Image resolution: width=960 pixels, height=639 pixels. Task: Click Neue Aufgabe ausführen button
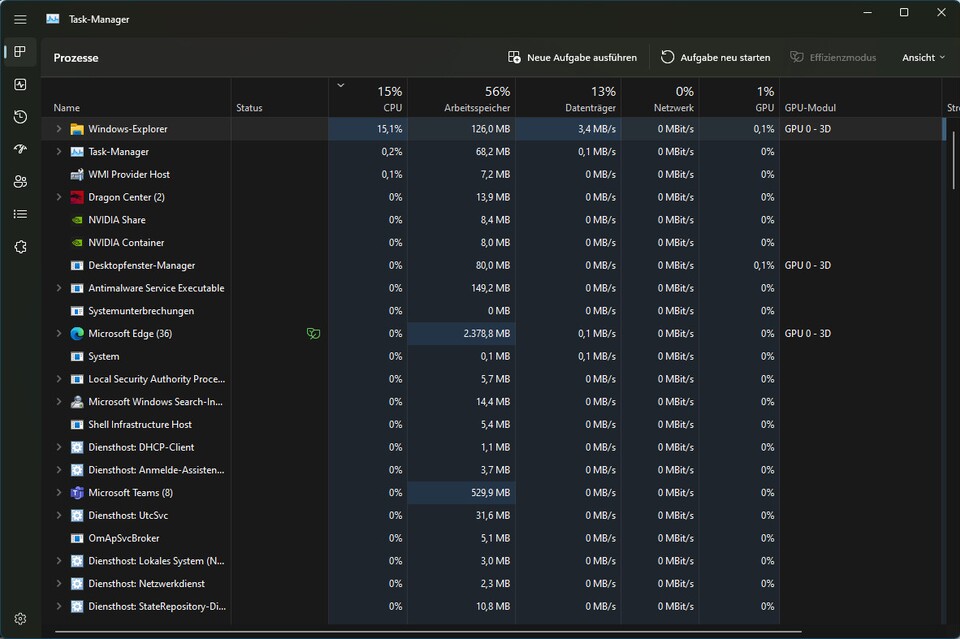coord(572,58)
